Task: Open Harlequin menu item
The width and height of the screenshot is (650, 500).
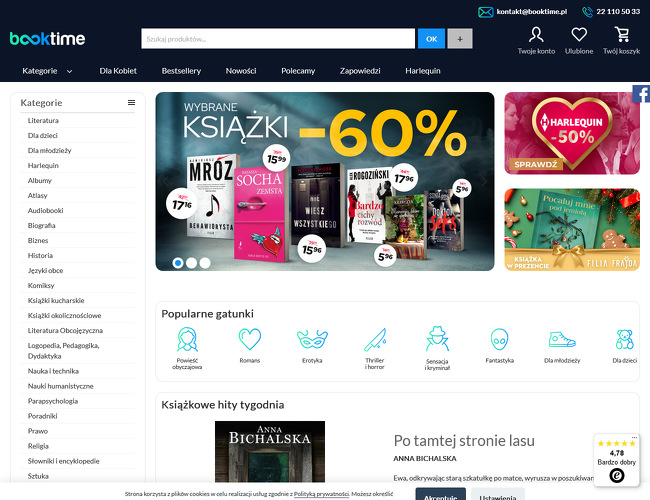Action: tap(423, 71)
